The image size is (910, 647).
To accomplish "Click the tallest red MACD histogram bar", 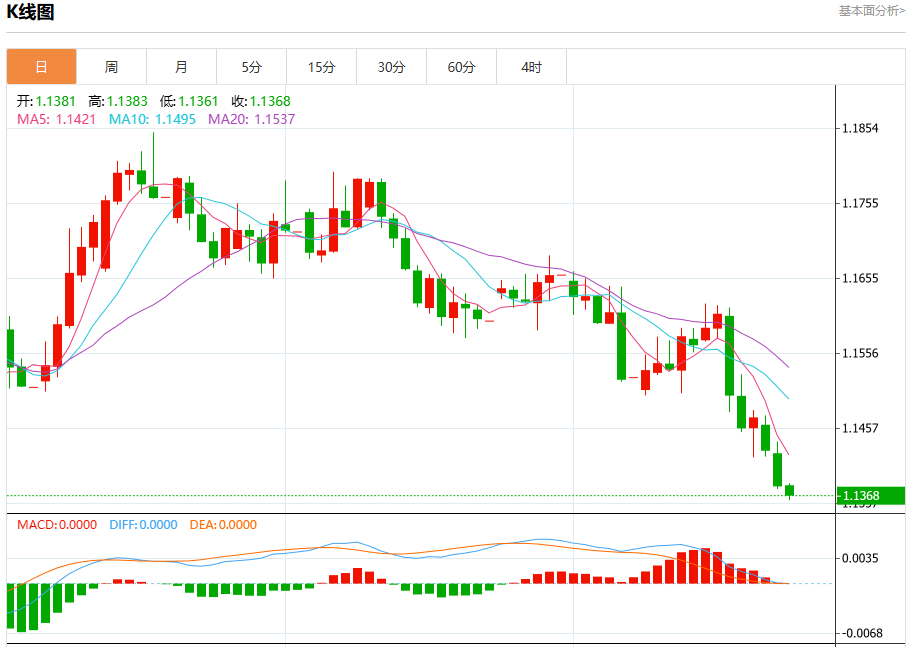I will point(706,566).
